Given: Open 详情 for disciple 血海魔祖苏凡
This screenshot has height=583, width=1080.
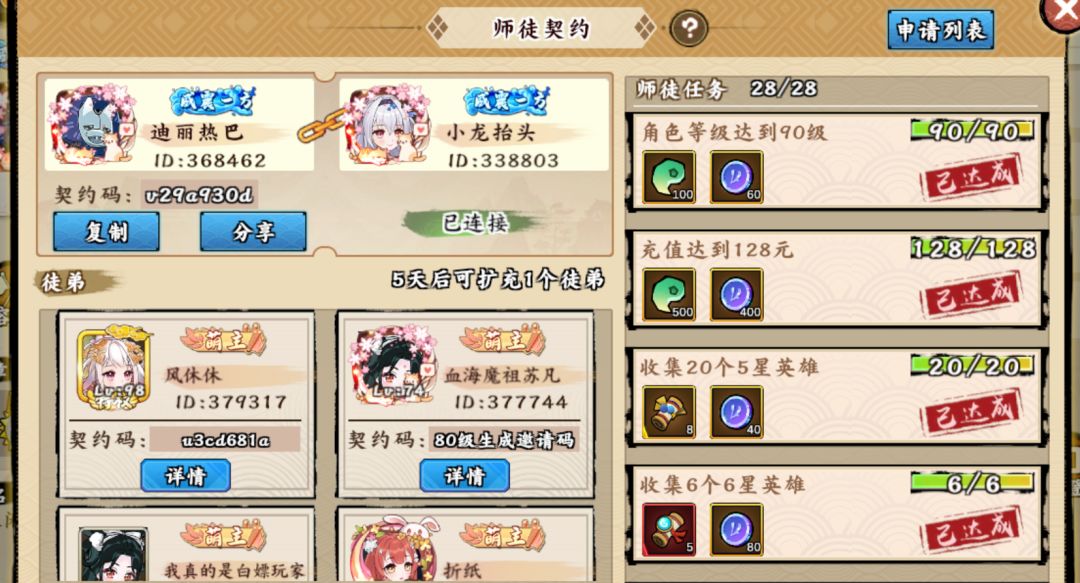Looking at the screenshot, I should coord(464,476).
